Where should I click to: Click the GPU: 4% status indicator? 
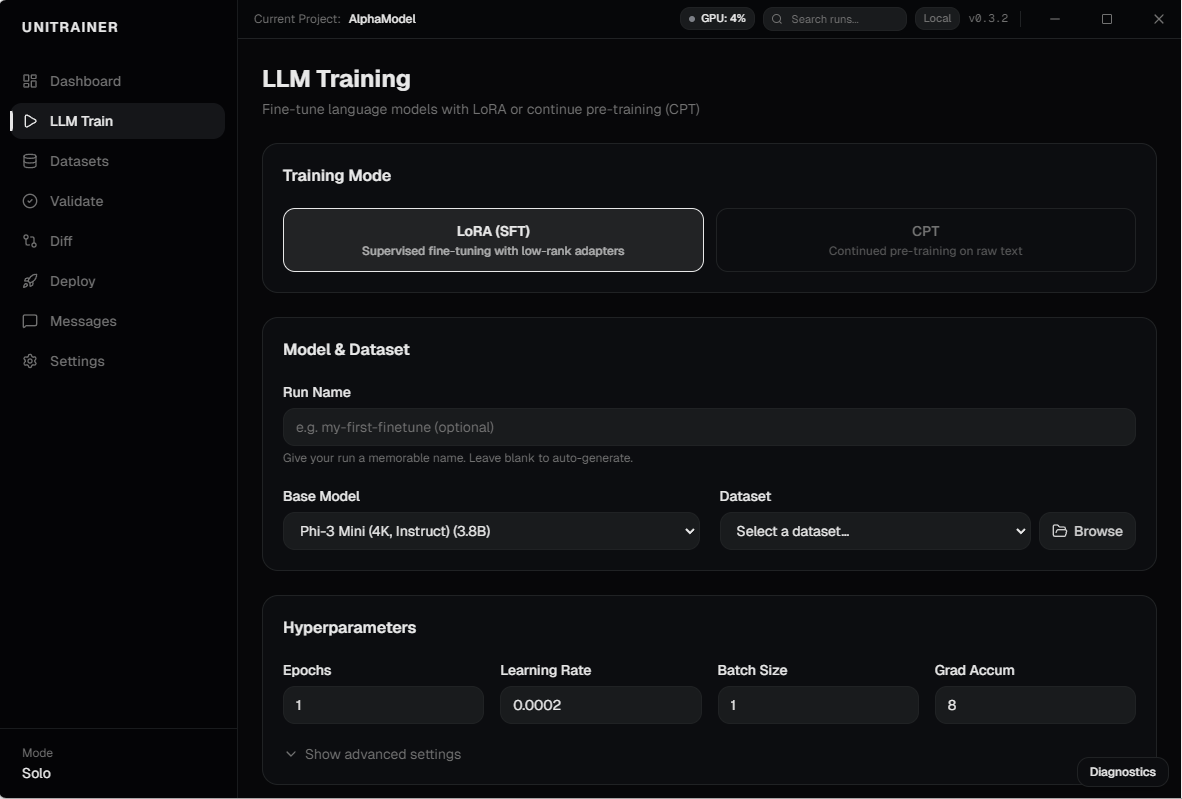(x=716, y=18)
